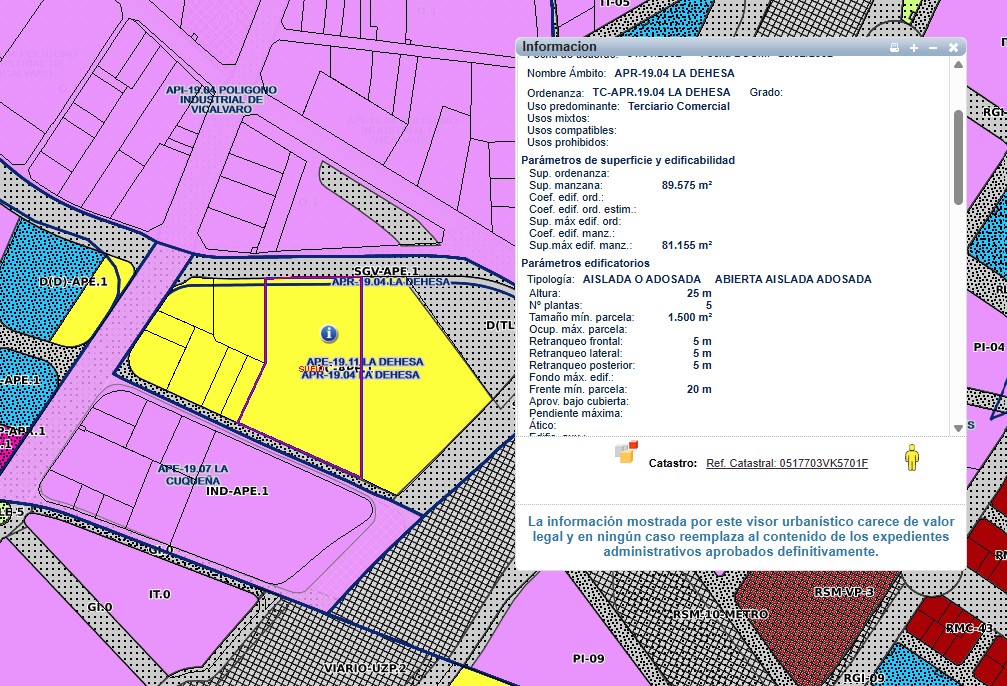
Task: Click the PI-09 zone label
Action: pyautogui.click(x=588, y=658)
